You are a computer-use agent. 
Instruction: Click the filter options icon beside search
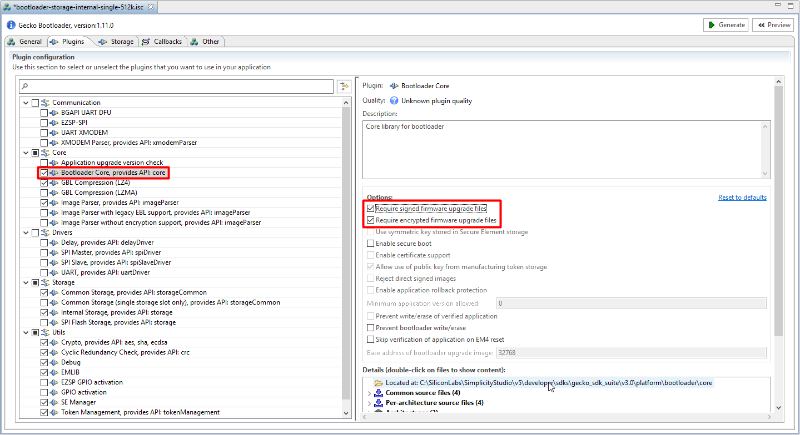(345, 86)
